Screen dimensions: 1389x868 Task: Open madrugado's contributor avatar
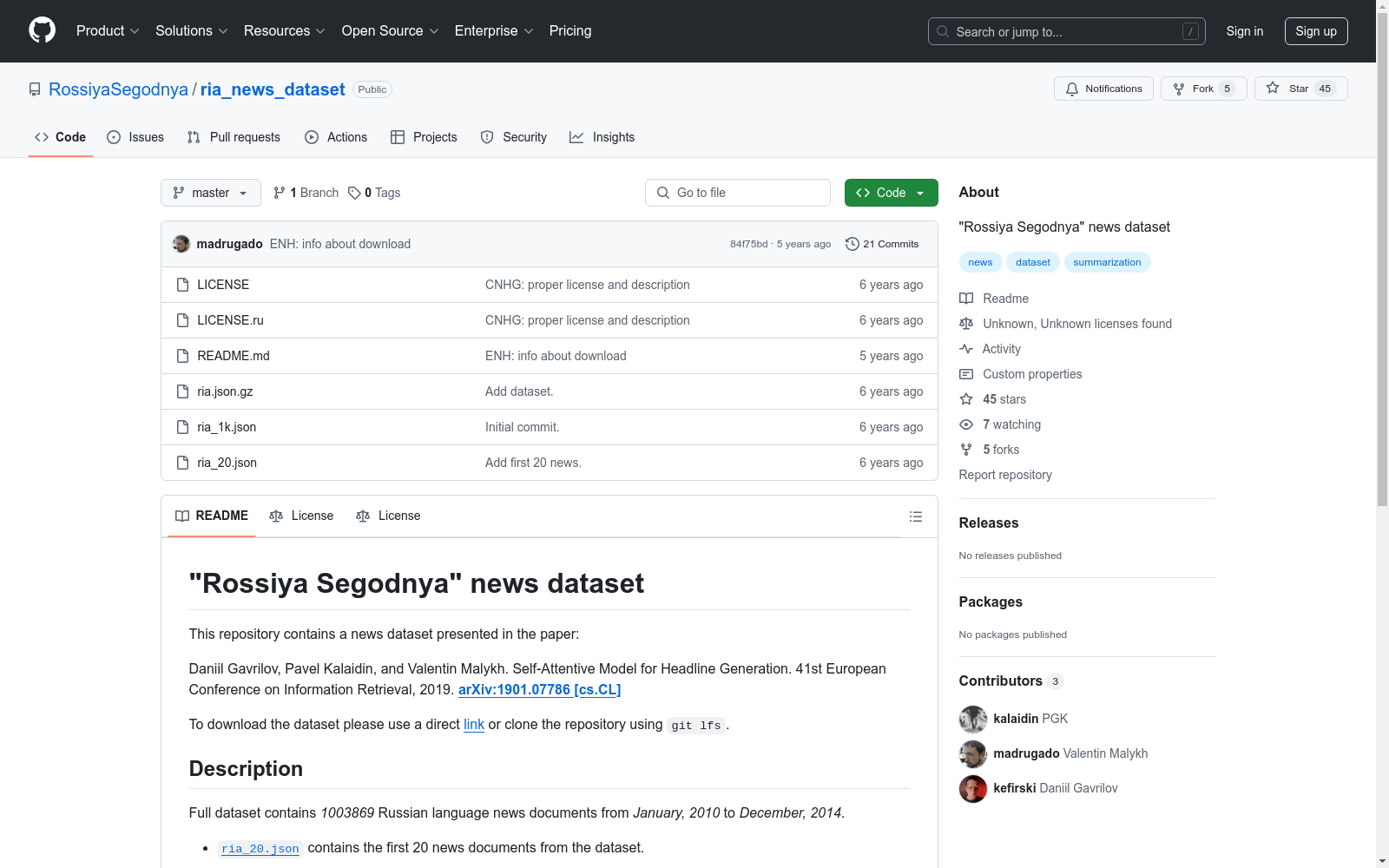[973, 753]
